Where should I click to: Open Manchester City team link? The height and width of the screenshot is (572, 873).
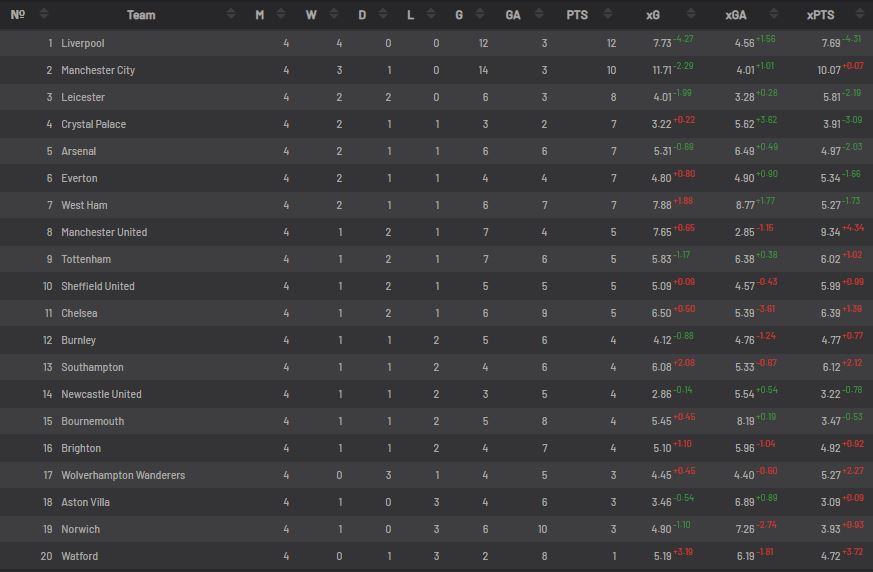point(98,70)
